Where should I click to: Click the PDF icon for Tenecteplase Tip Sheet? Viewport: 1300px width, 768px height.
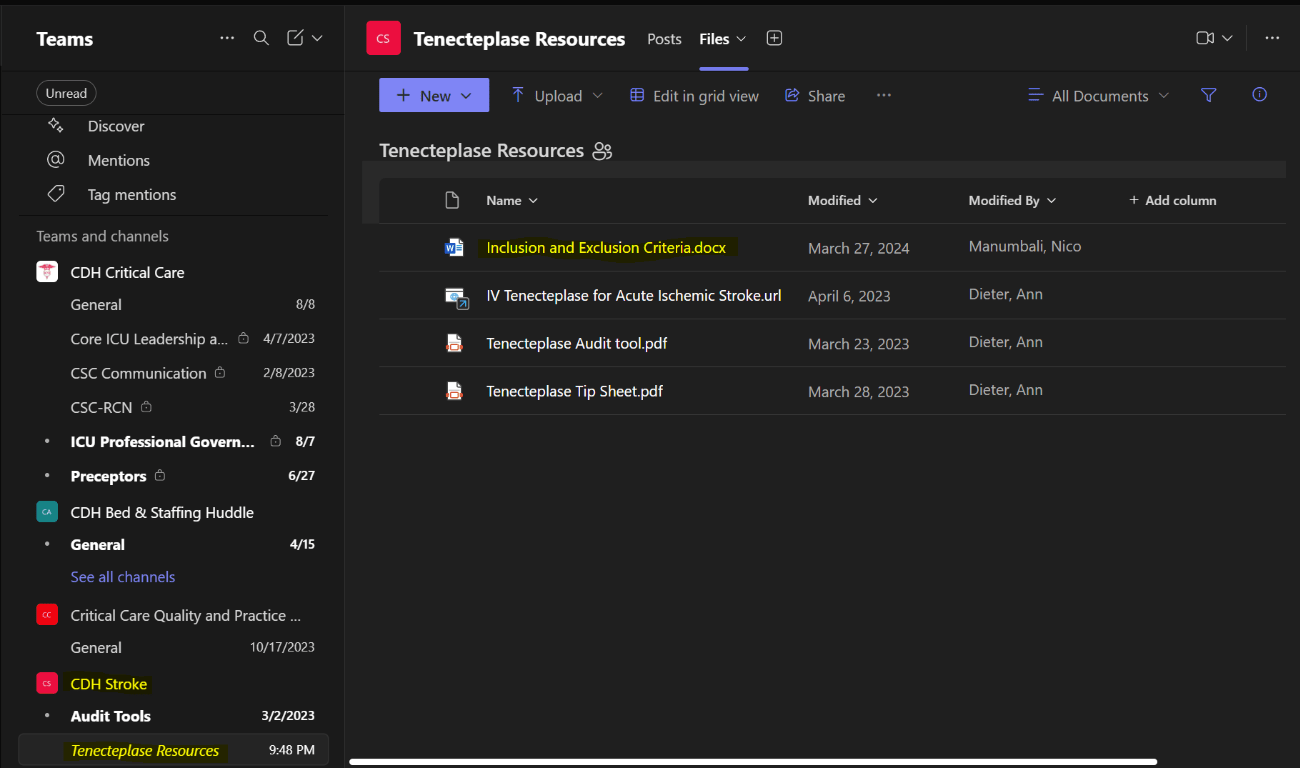point(454,391)
